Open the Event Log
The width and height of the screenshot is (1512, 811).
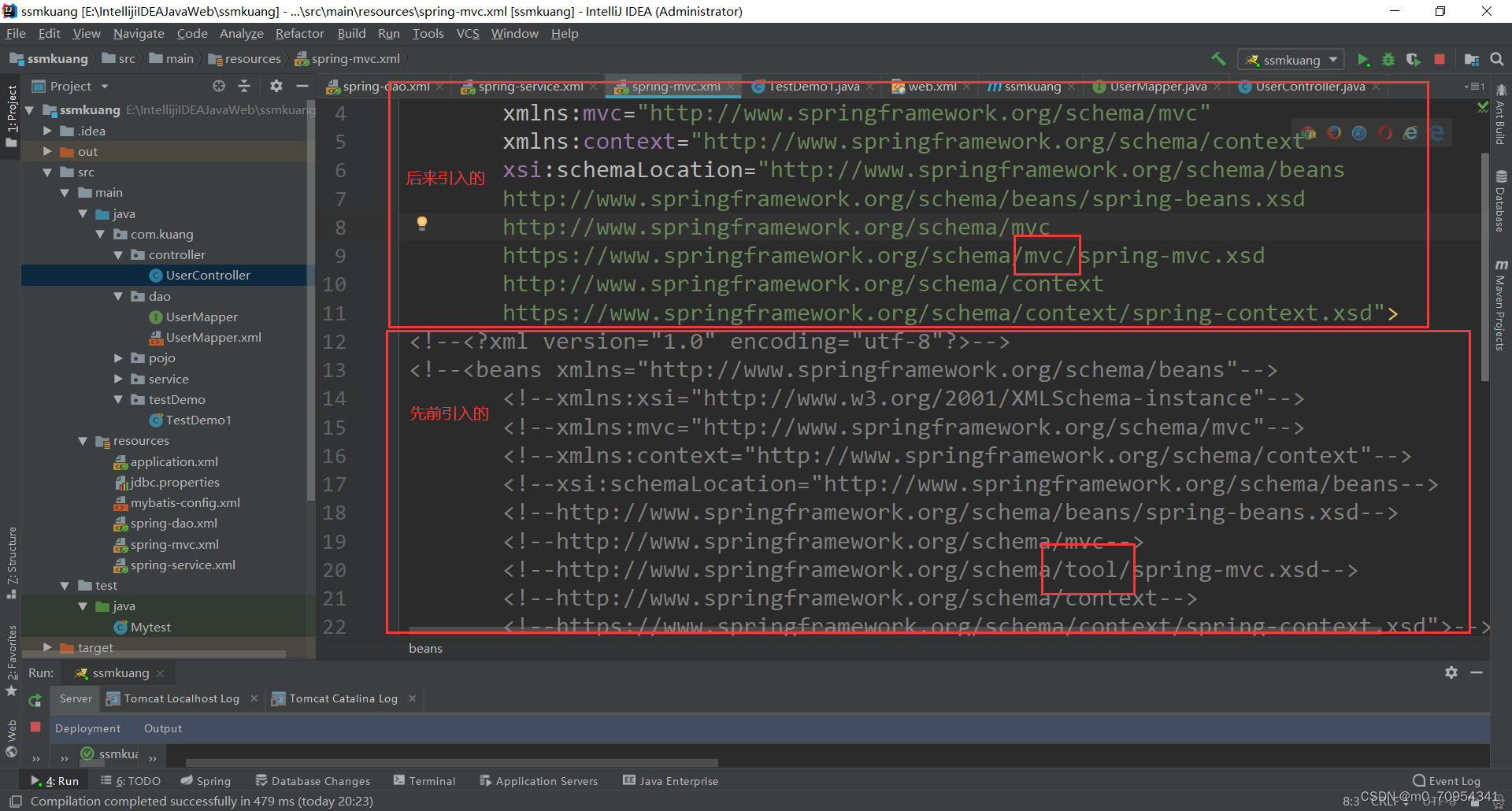pos(1453,780)
